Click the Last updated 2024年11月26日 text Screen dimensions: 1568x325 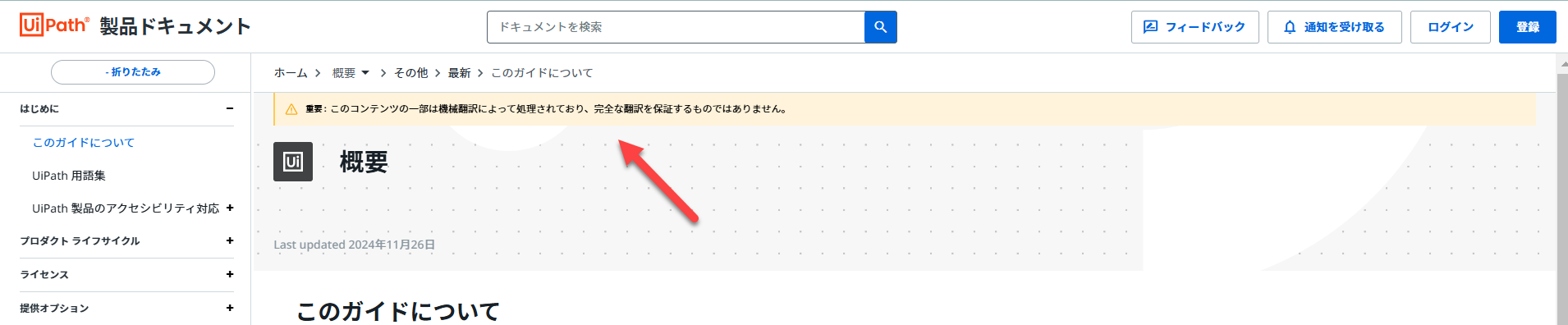pos(355,245)
